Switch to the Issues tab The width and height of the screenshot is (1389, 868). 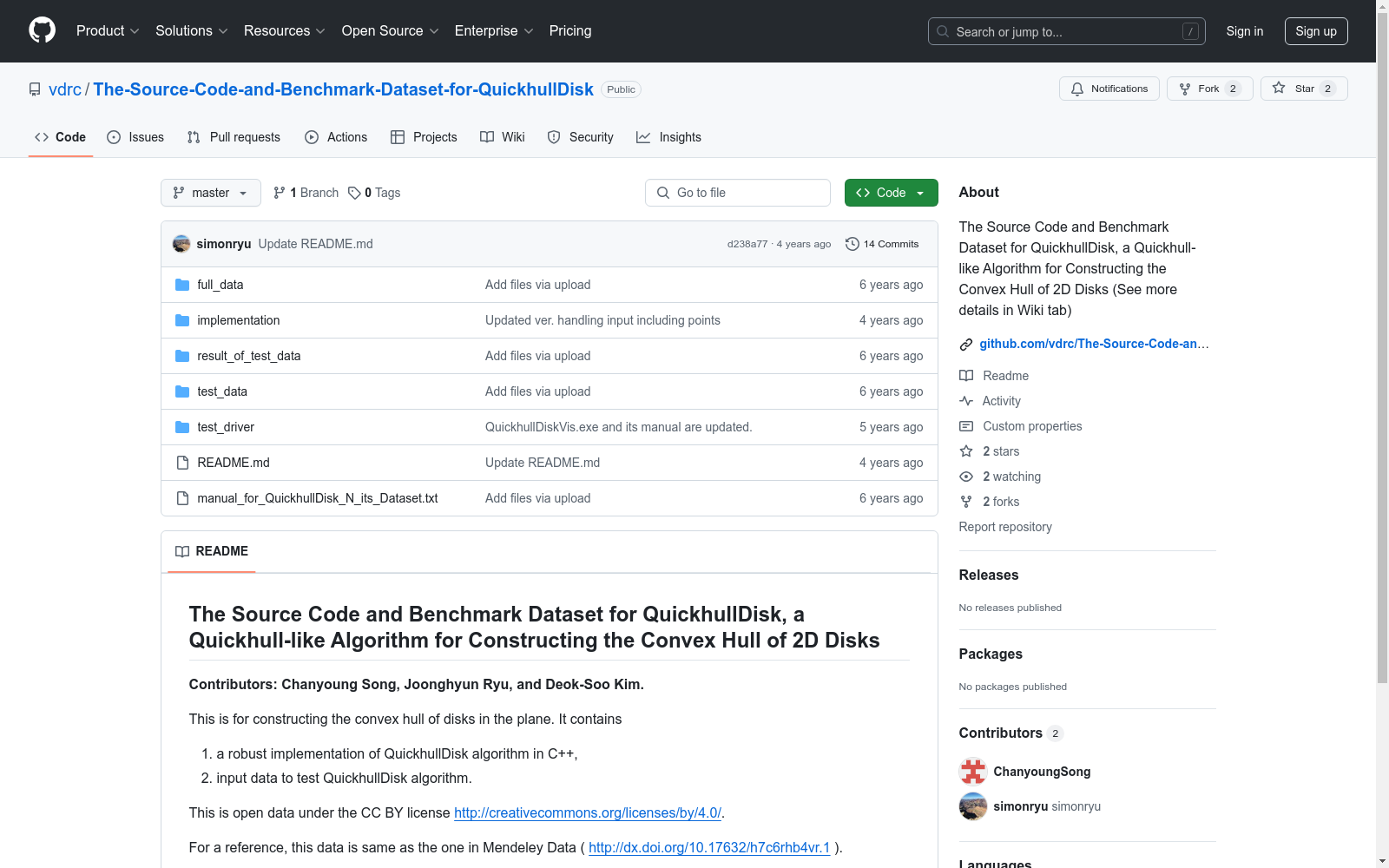coord(135,137)
